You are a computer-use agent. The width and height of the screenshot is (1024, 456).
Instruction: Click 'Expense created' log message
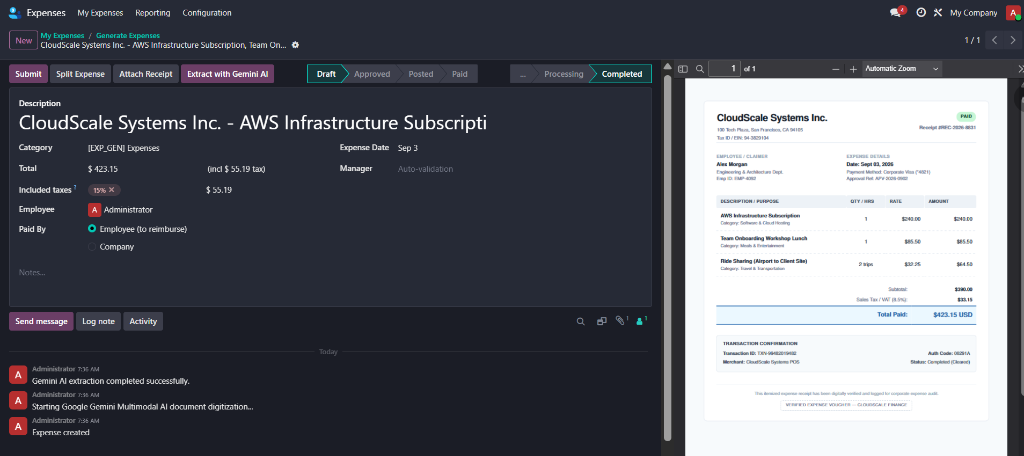coord(61,432)
